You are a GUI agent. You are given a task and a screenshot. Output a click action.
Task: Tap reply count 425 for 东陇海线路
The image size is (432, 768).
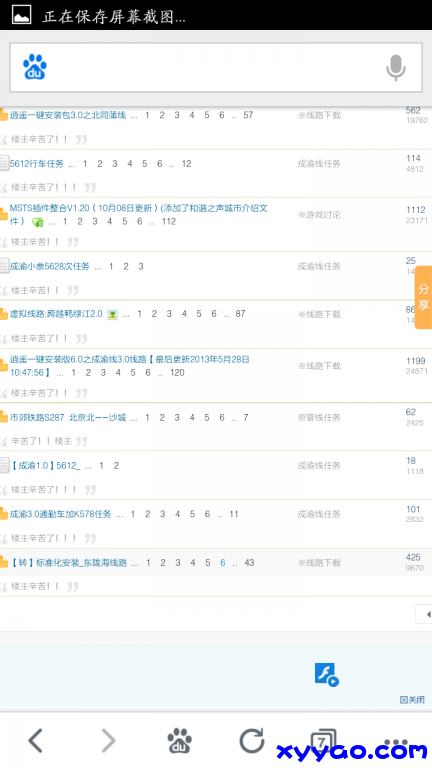tap(413, 557)
